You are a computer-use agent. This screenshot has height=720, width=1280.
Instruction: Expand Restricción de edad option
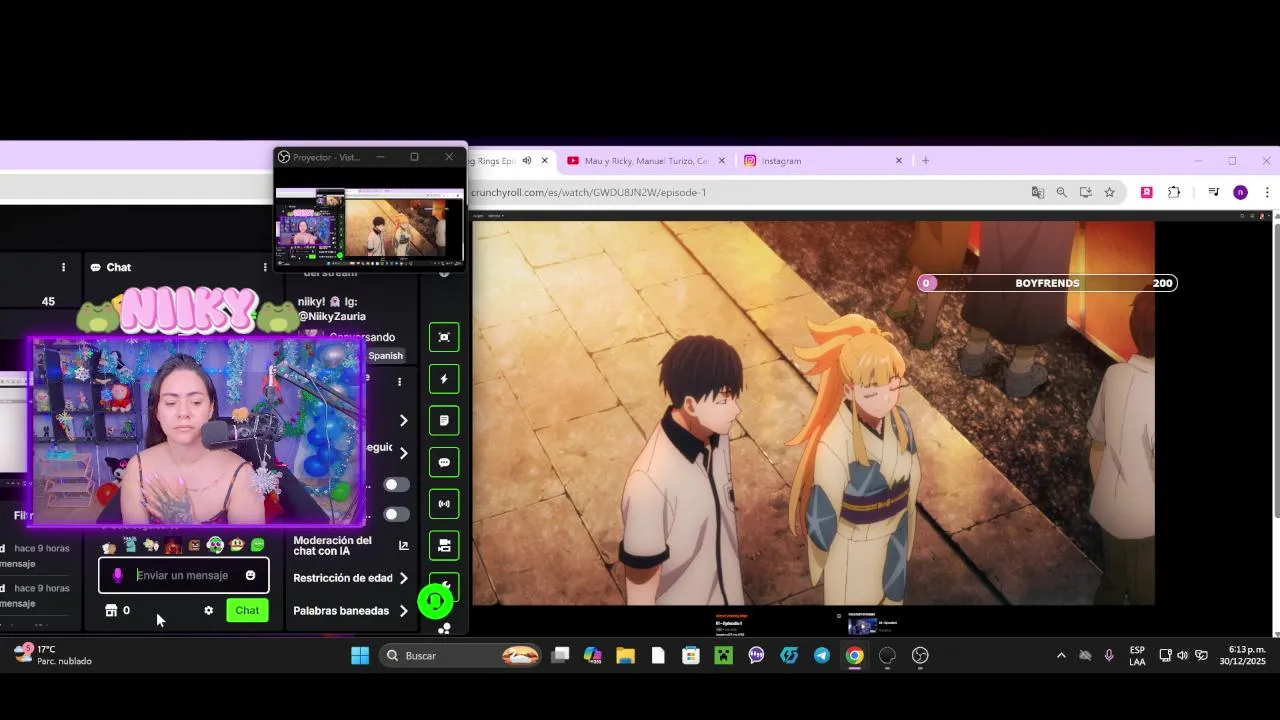351,578
